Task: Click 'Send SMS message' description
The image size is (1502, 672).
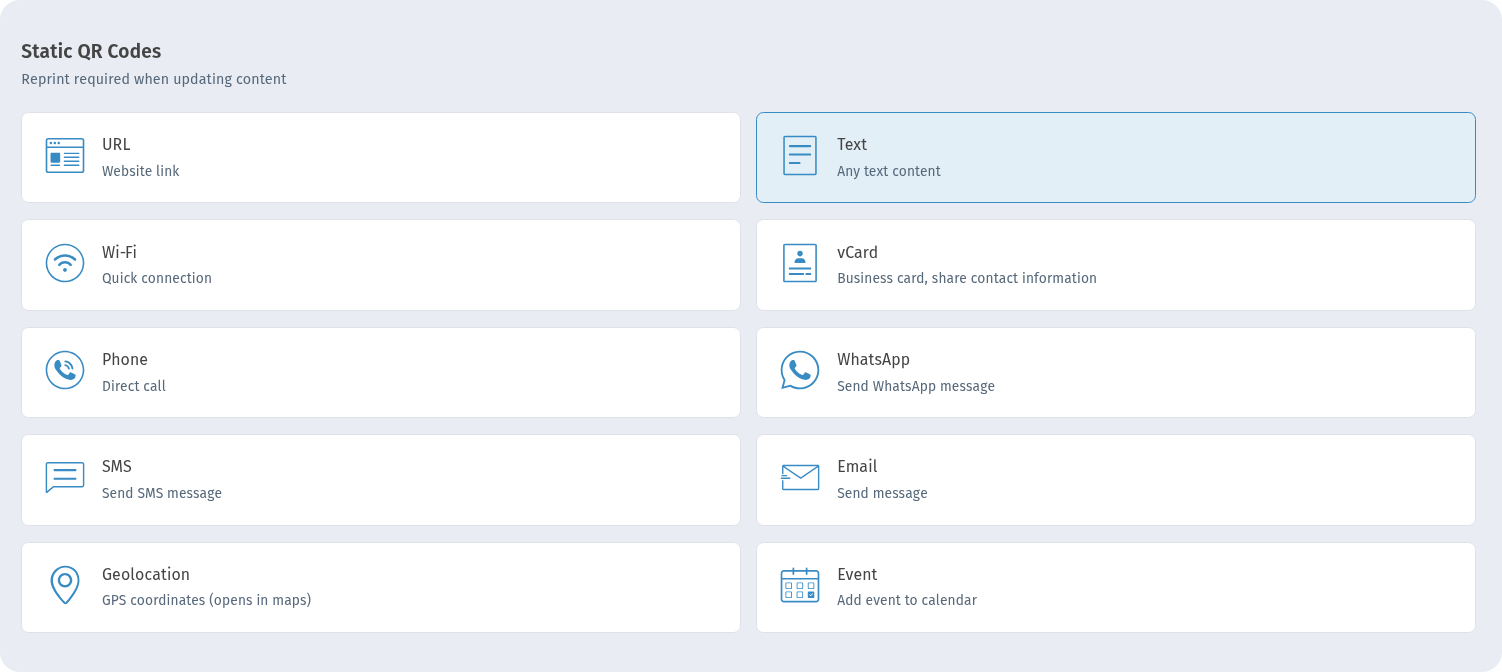Action: pos(162,493)
